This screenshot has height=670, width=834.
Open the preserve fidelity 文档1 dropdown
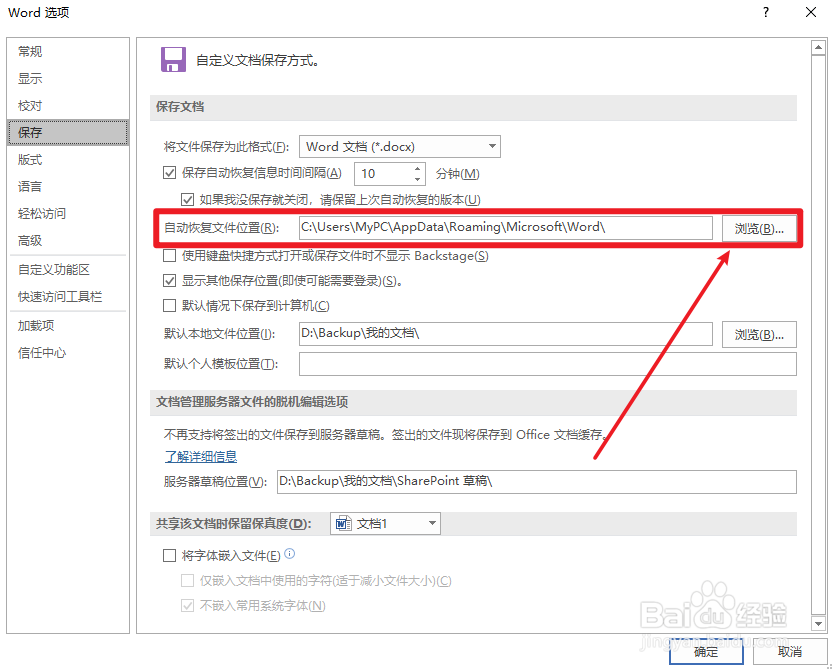(x=385, y=524)
